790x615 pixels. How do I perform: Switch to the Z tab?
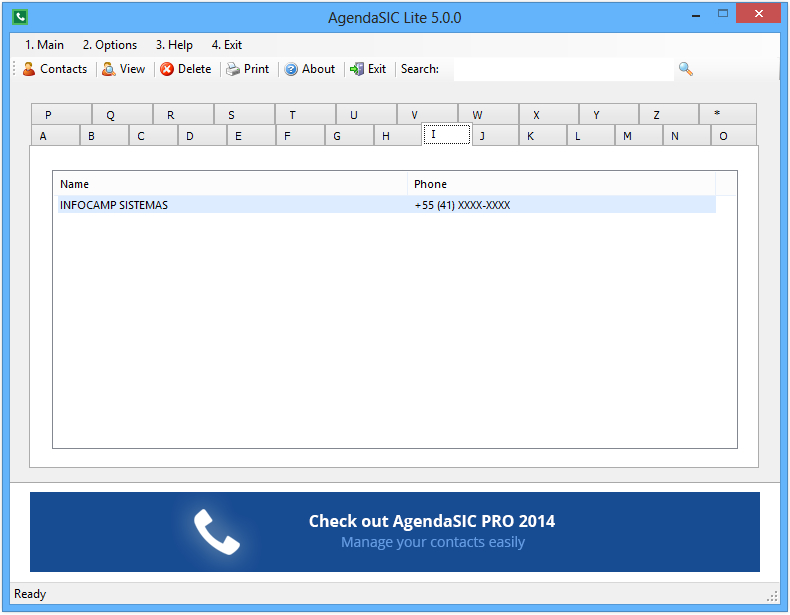point(669,114)
